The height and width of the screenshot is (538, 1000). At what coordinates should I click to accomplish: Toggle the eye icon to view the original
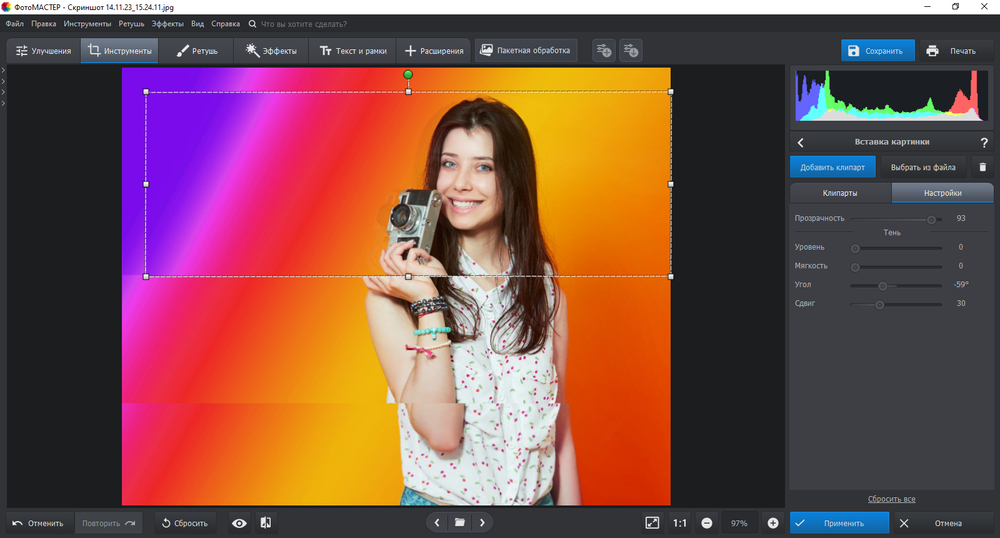(x=239, y=523)
